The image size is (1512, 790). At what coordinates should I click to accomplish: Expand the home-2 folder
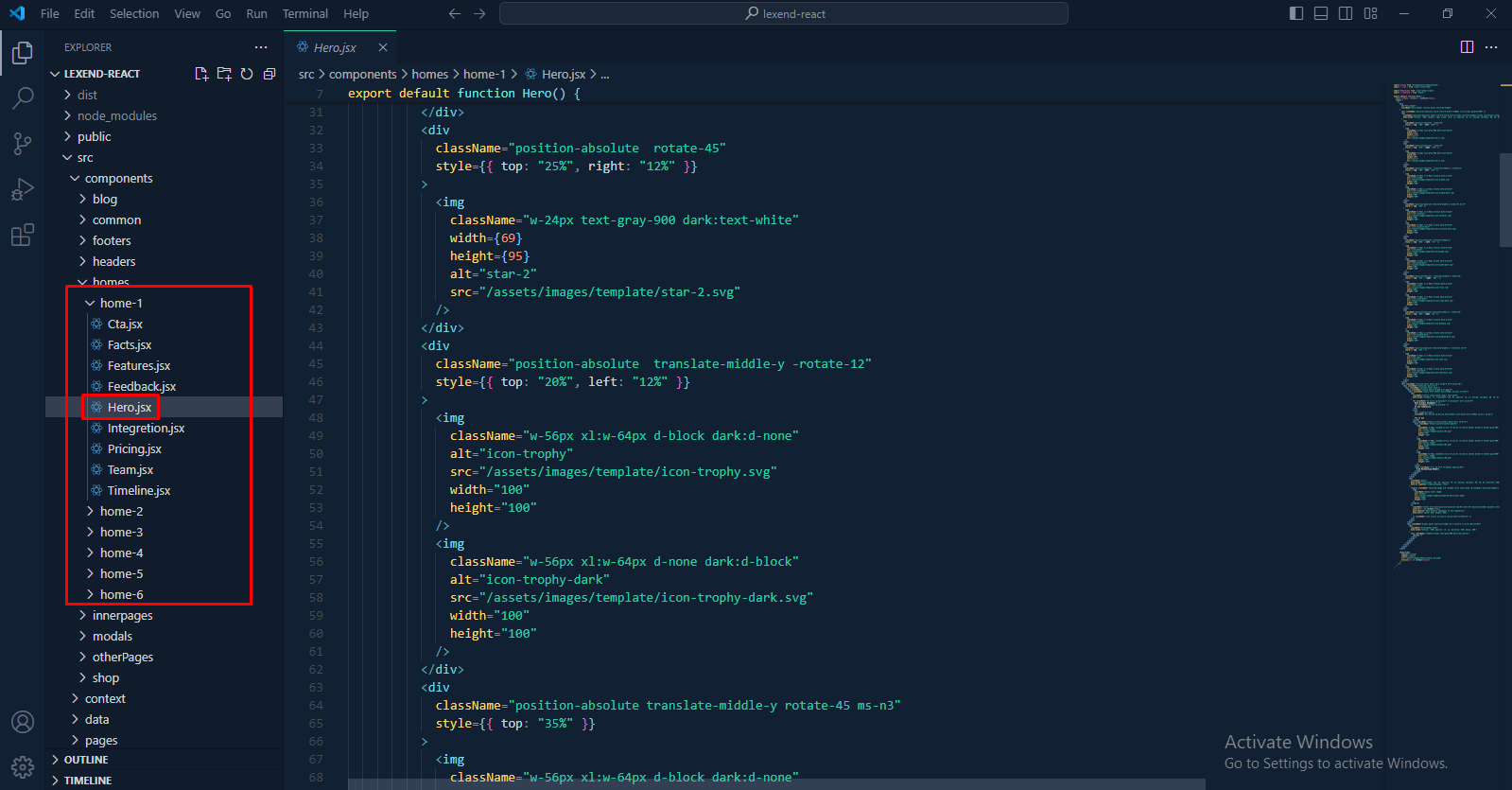point(121,511)
